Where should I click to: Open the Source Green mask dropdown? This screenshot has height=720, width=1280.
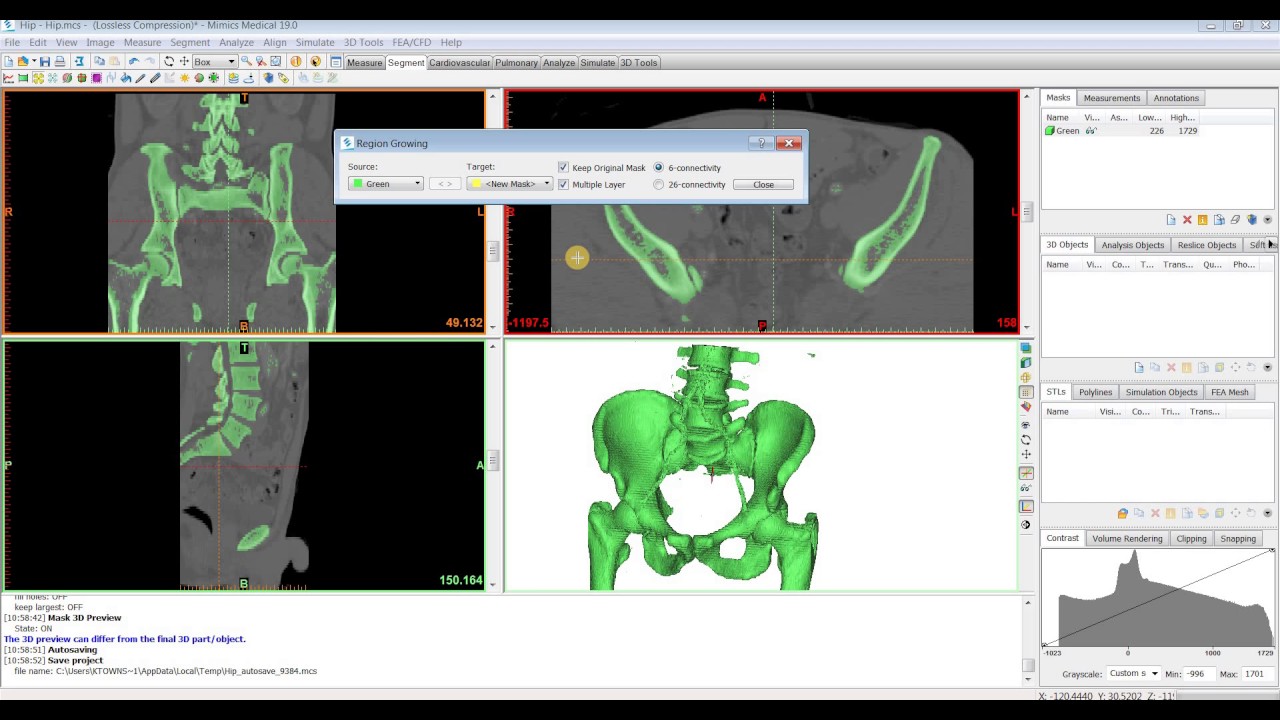pyautogui.click(x=385, y=184)
